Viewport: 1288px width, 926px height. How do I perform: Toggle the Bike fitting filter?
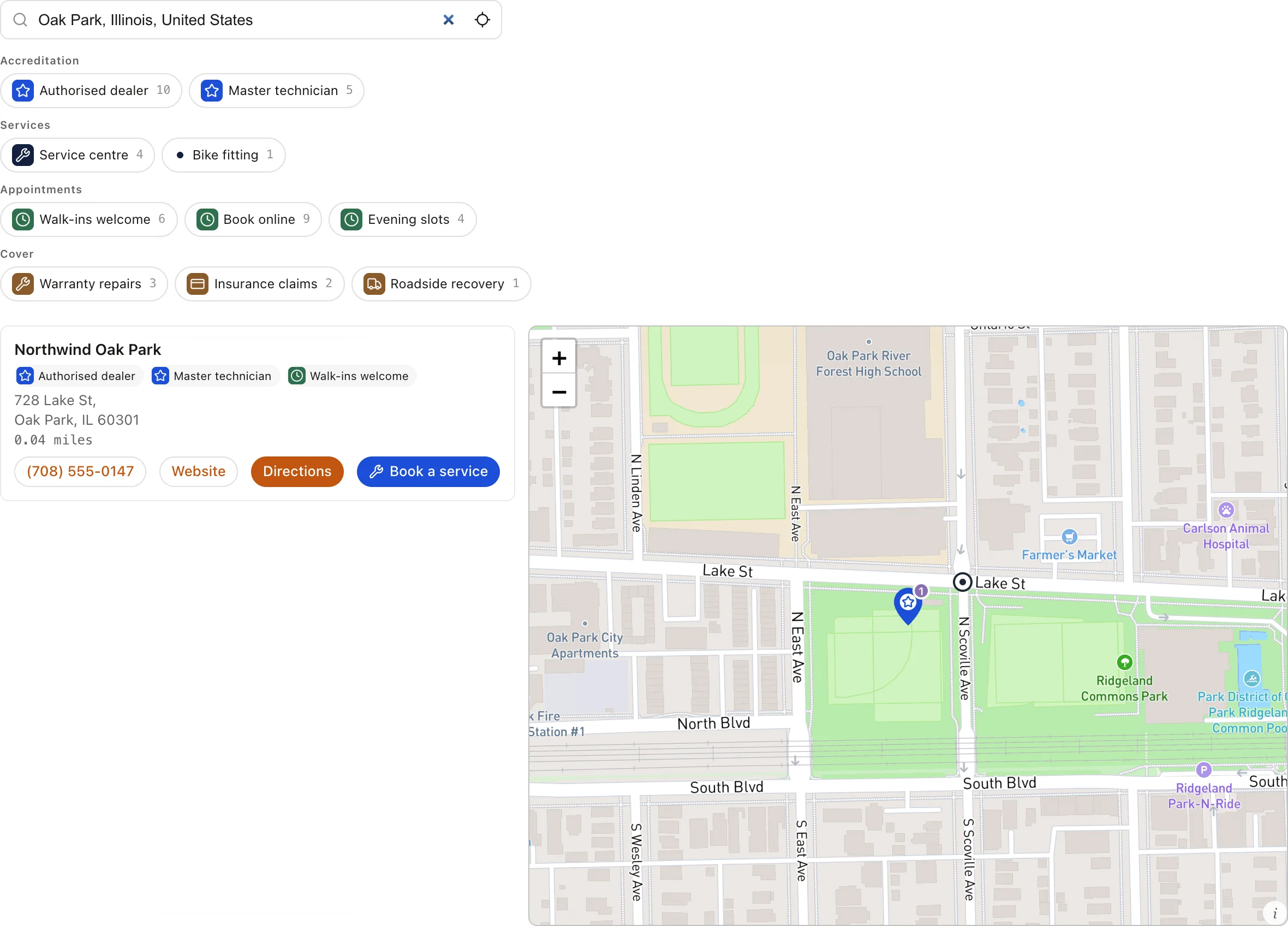coord(224,155)
